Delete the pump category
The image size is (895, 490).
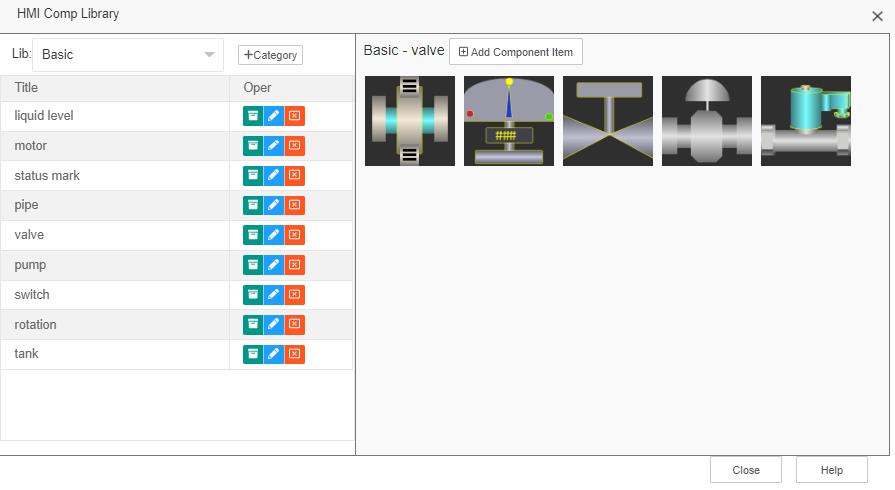pyautogui.click(x=295, y=265)
